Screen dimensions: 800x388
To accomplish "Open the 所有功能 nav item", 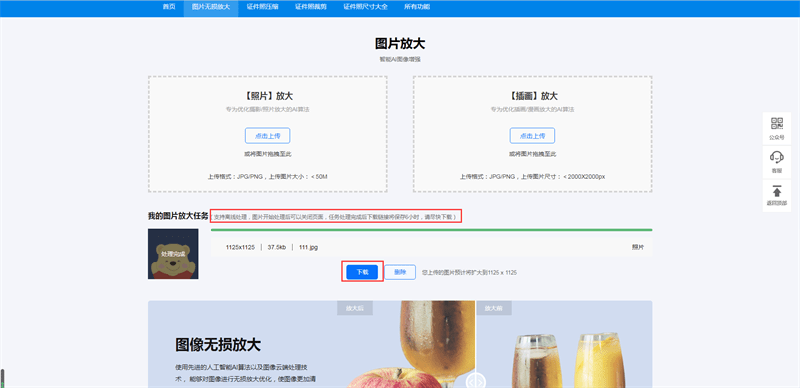I will coord(417,7).
